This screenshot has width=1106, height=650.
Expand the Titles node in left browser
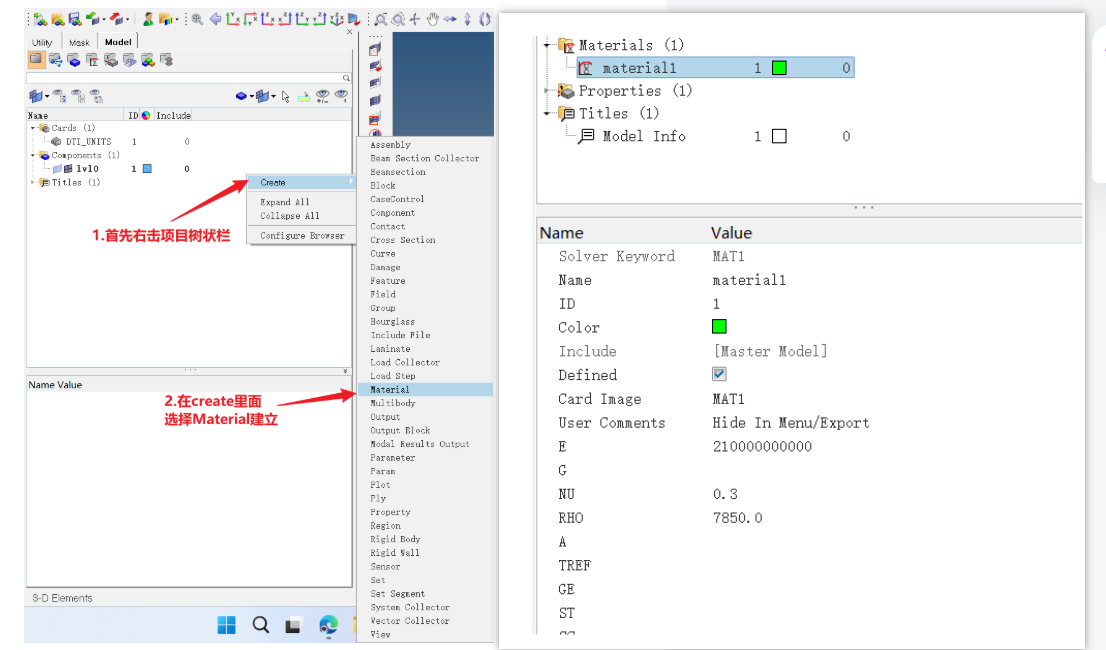(x=32, y=183)
